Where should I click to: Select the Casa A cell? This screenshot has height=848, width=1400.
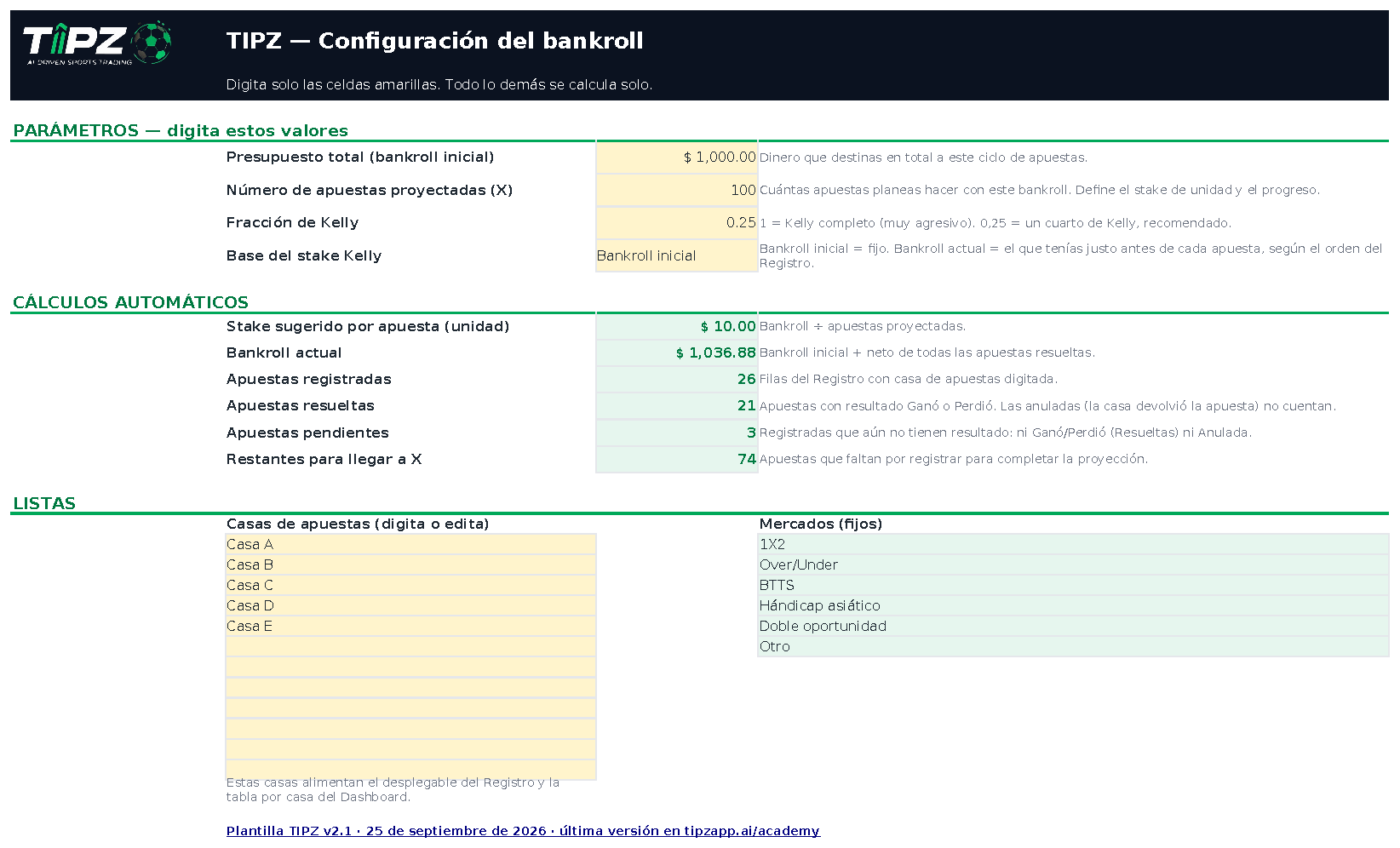[x=410, y=544]
